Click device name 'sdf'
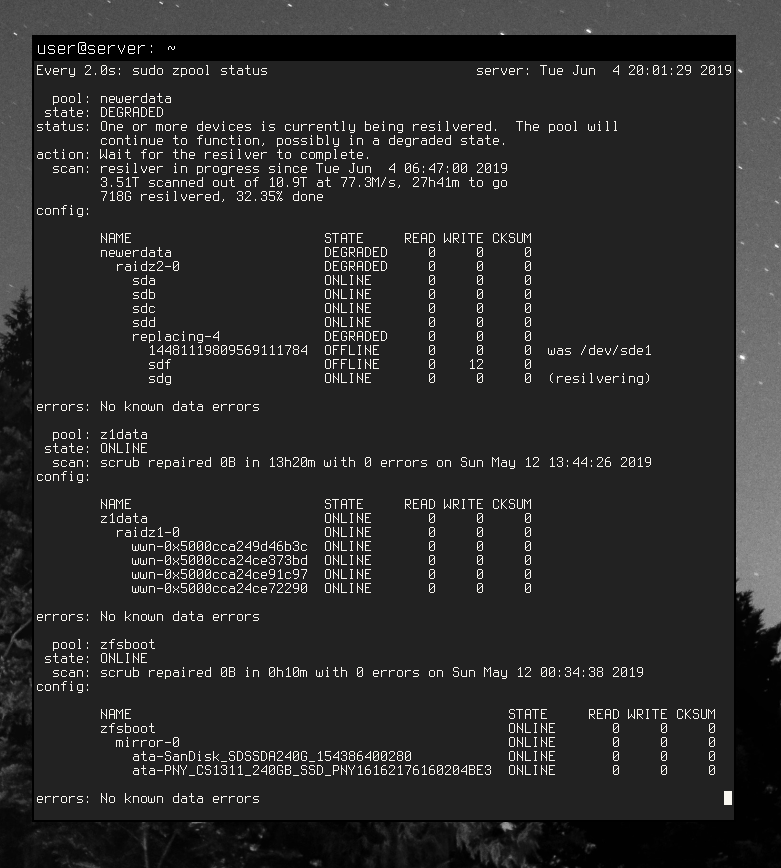This screenshot has height=868, width=781. point(159,364)
